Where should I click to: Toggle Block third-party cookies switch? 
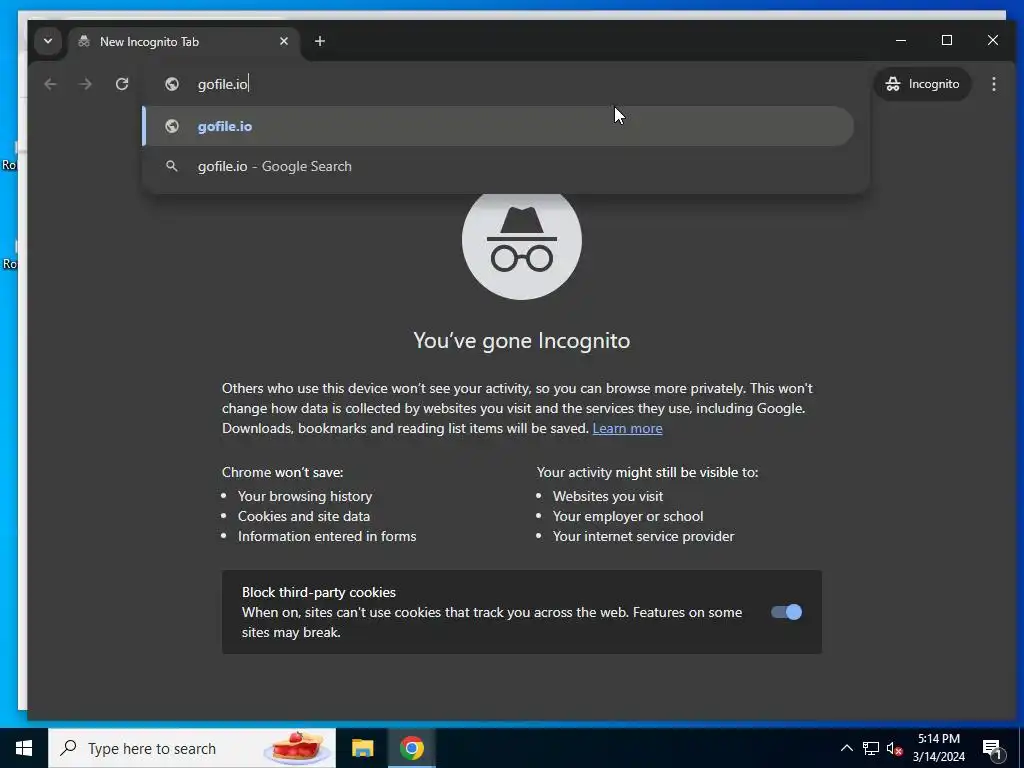point(786,612)
